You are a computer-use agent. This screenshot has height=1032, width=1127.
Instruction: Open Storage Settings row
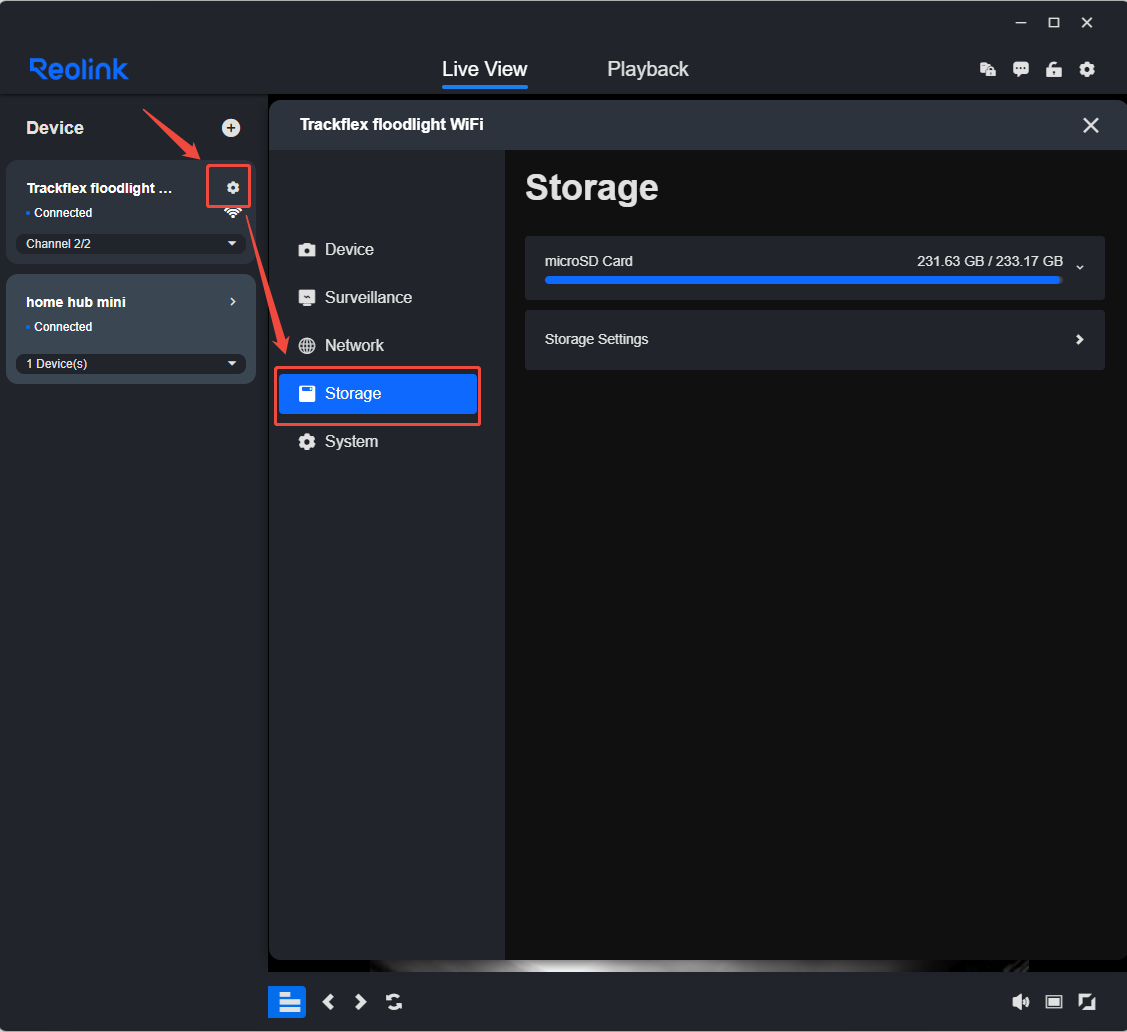[x=814, y=340]
